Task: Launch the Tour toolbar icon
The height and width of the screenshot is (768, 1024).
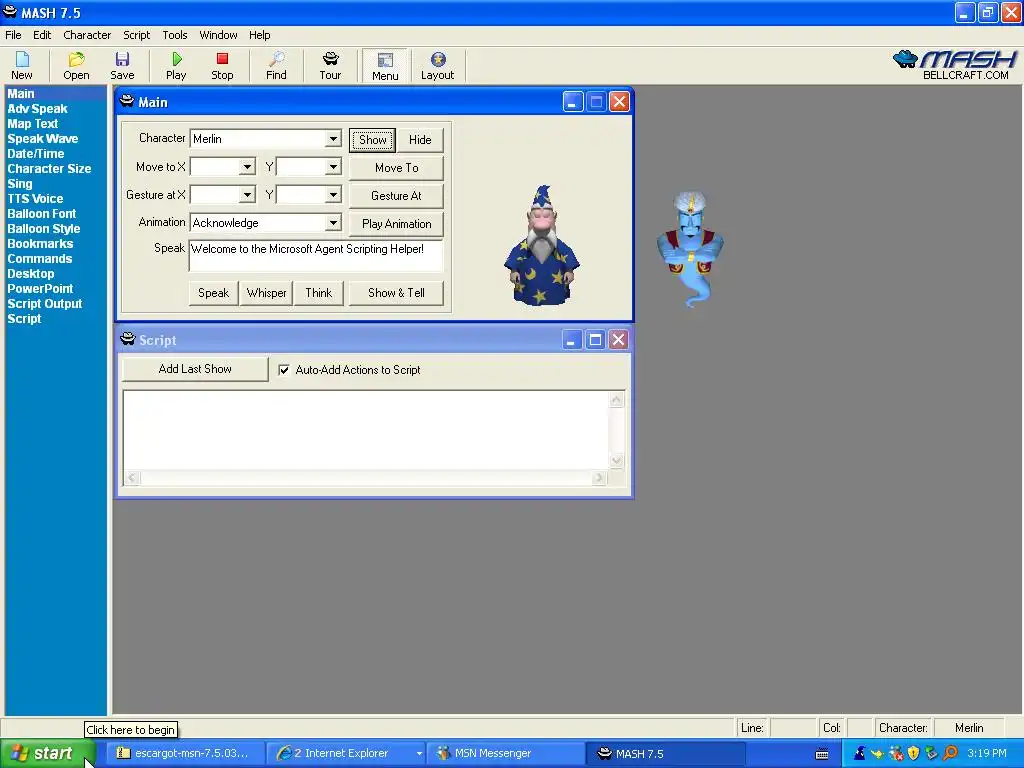Action: click(x=330, y=66)
